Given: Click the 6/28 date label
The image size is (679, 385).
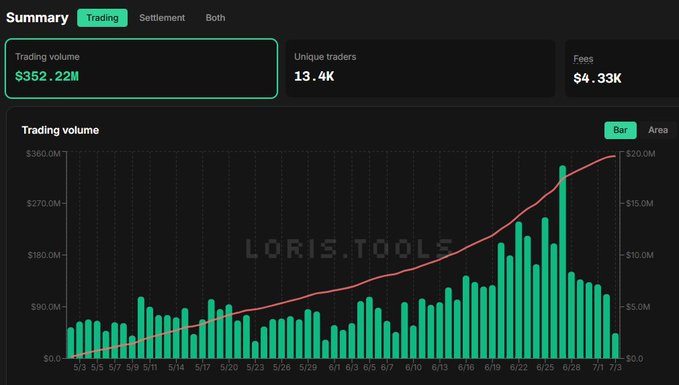Looking at the screenshot, I should (571, 368).
